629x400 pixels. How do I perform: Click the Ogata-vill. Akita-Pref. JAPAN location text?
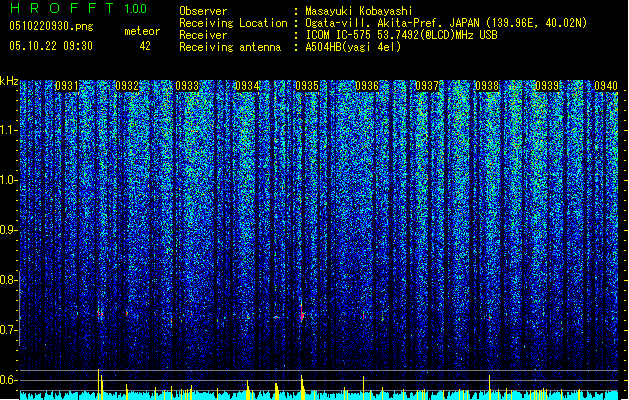tap(446, 23)
